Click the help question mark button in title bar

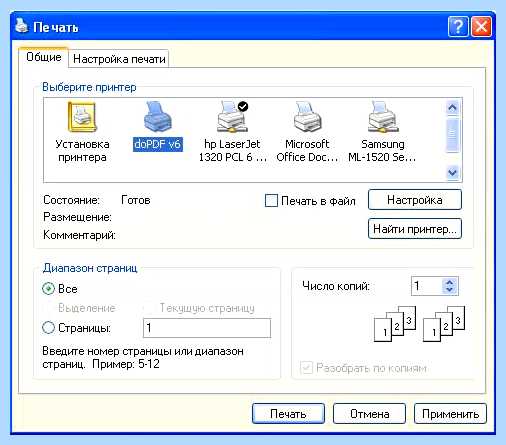click(458, 27)
